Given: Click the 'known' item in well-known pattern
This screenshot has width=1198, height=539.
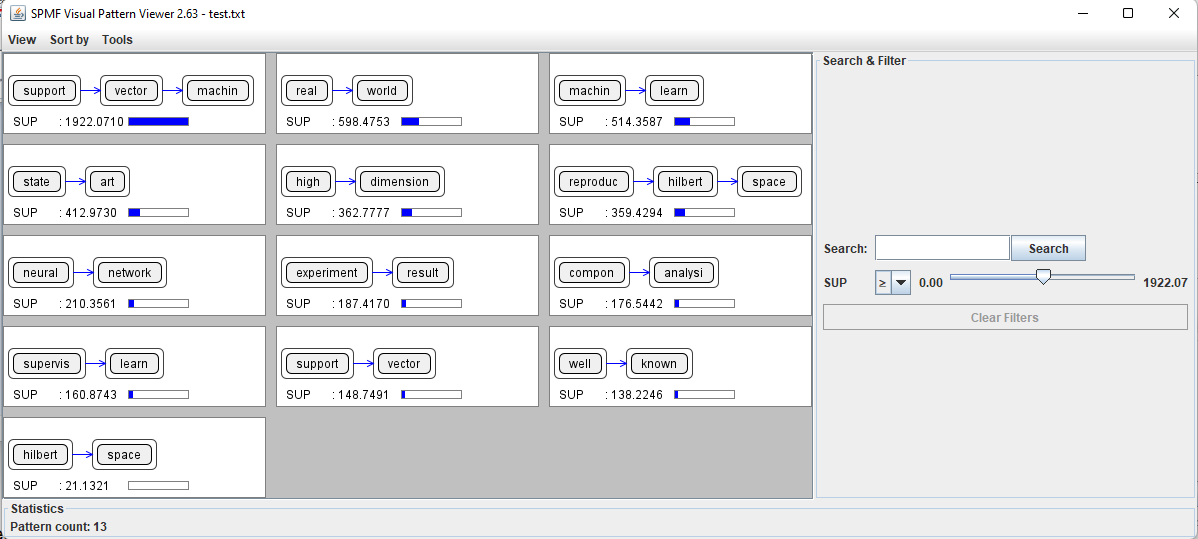Looking at the screenshot, I should (x=658, y=364).
